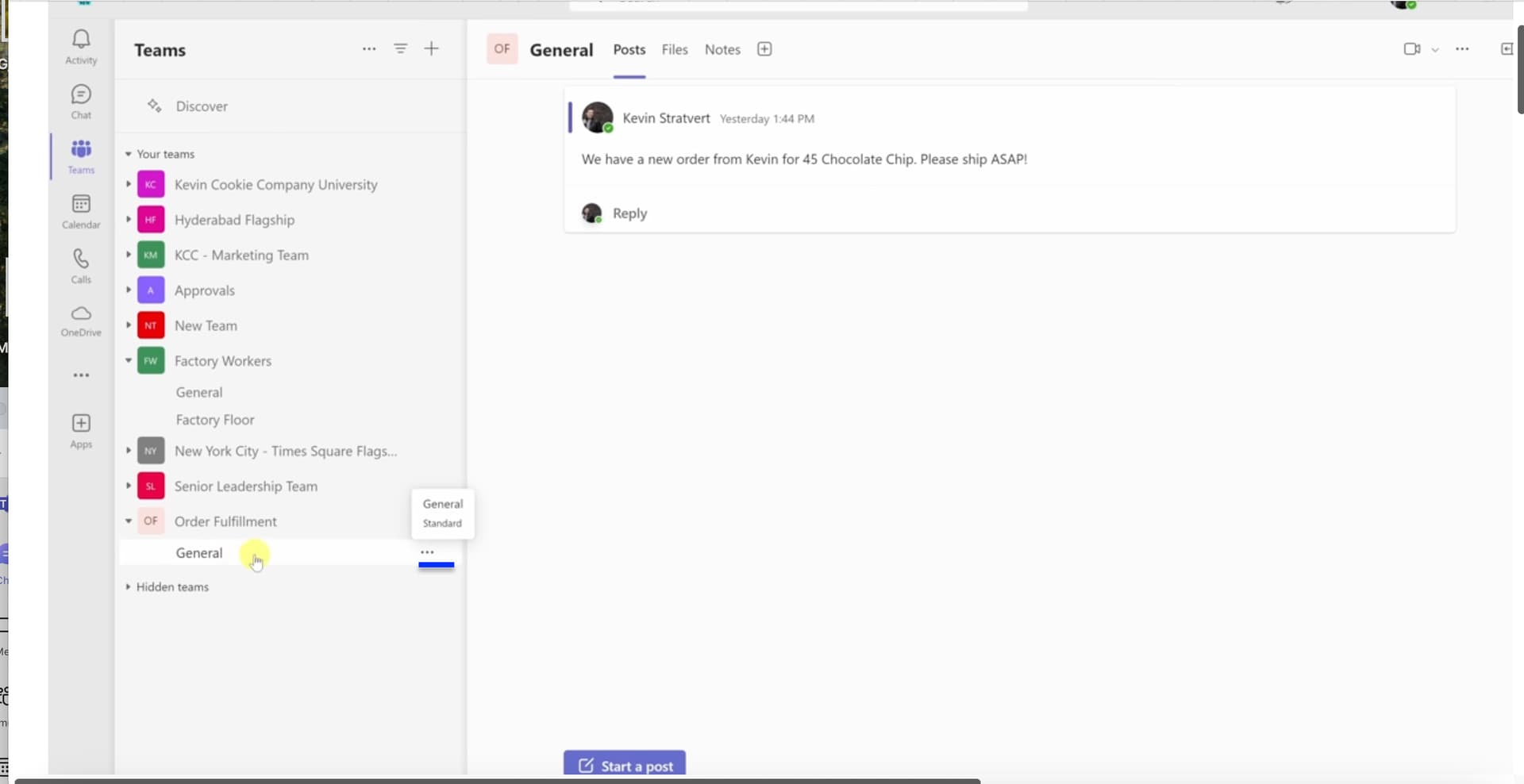This screenshot has width=1524, height=784.
Task: Expand the Hidden teams section
Action: [x=128, y=587]
